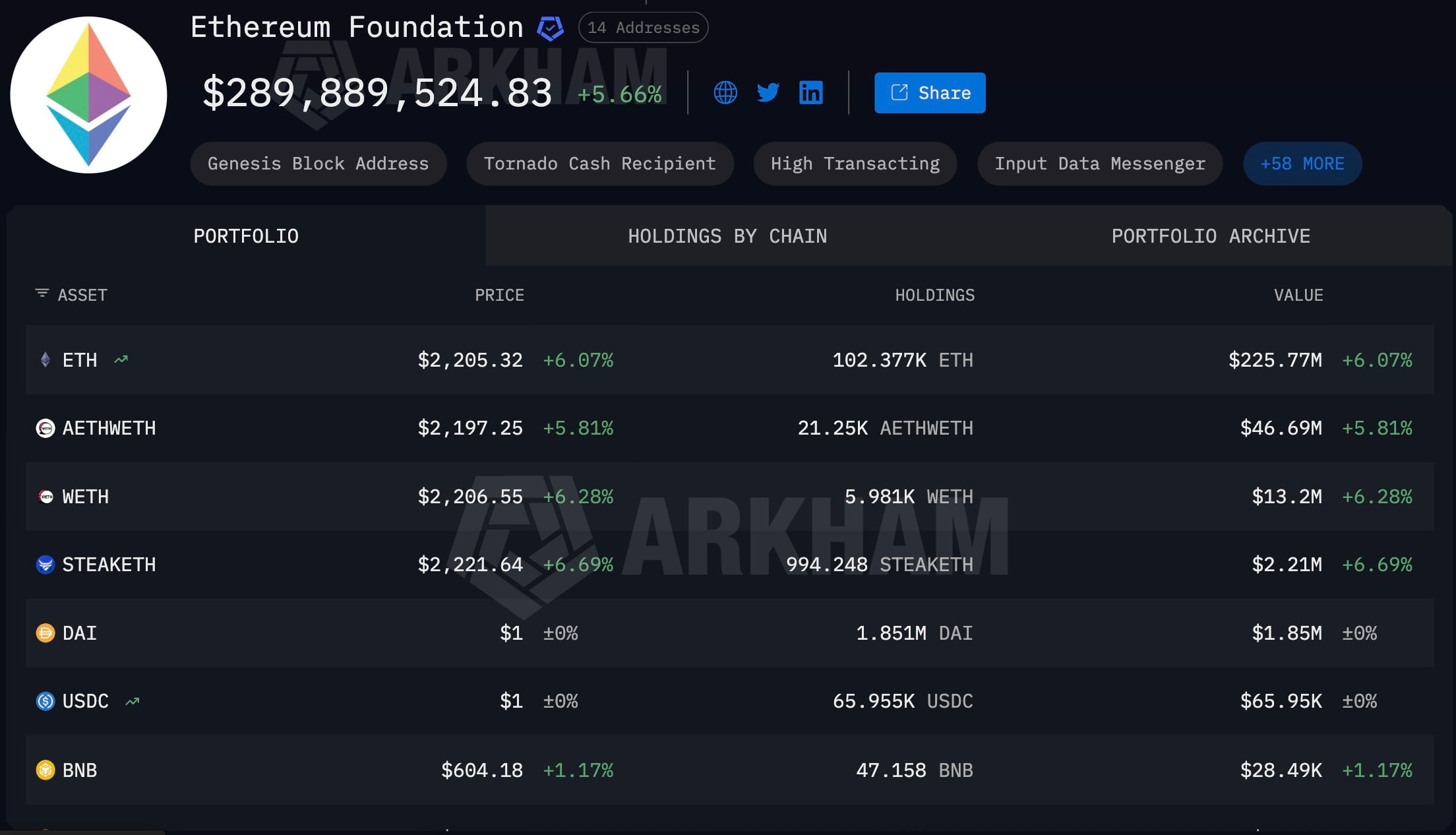The height and width of the screenshot is (835, 1456).
Task: Click the USDC trending chart icon
Action: point(133,701)
